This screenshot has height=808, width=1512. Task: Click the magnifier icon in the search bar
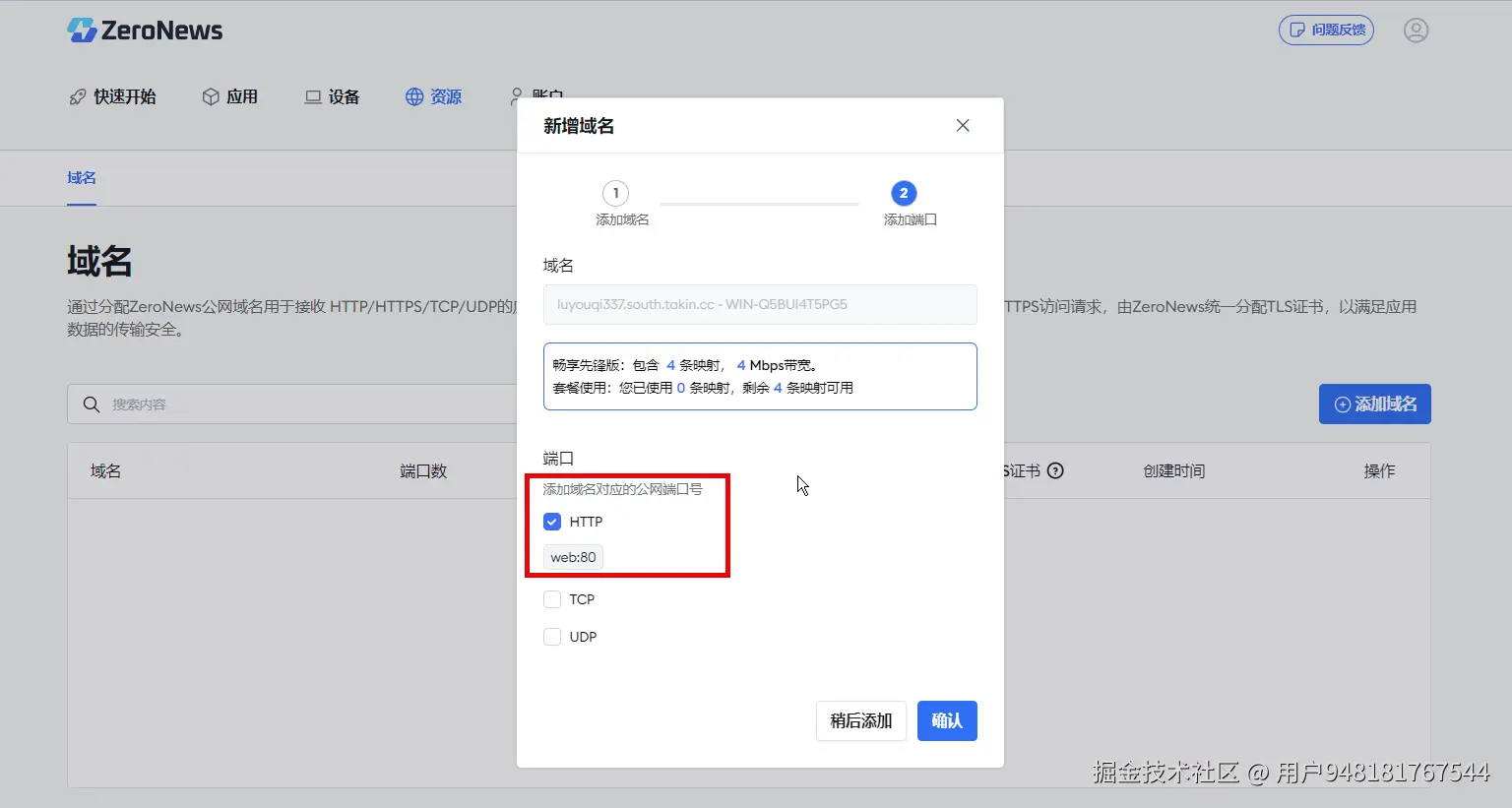(92, 404)
